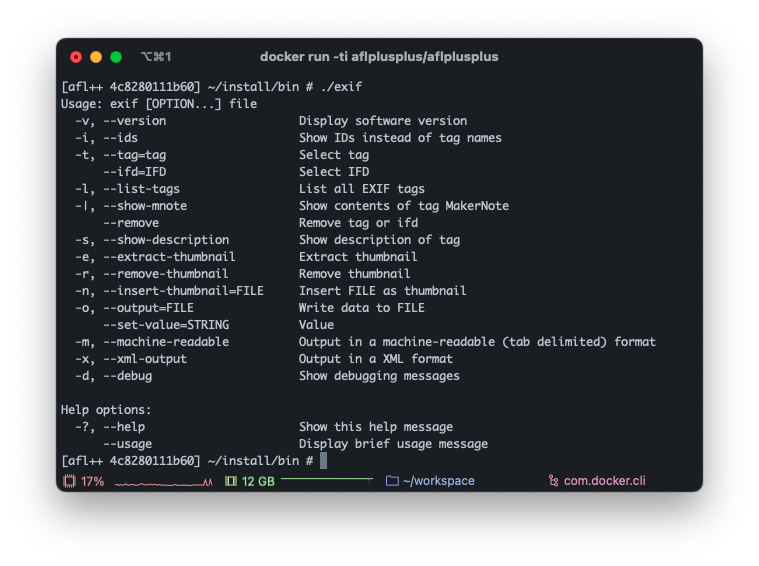Close the terminal window with red button
Viewport: 759px width, 566px height.
[x=76, y=57]
